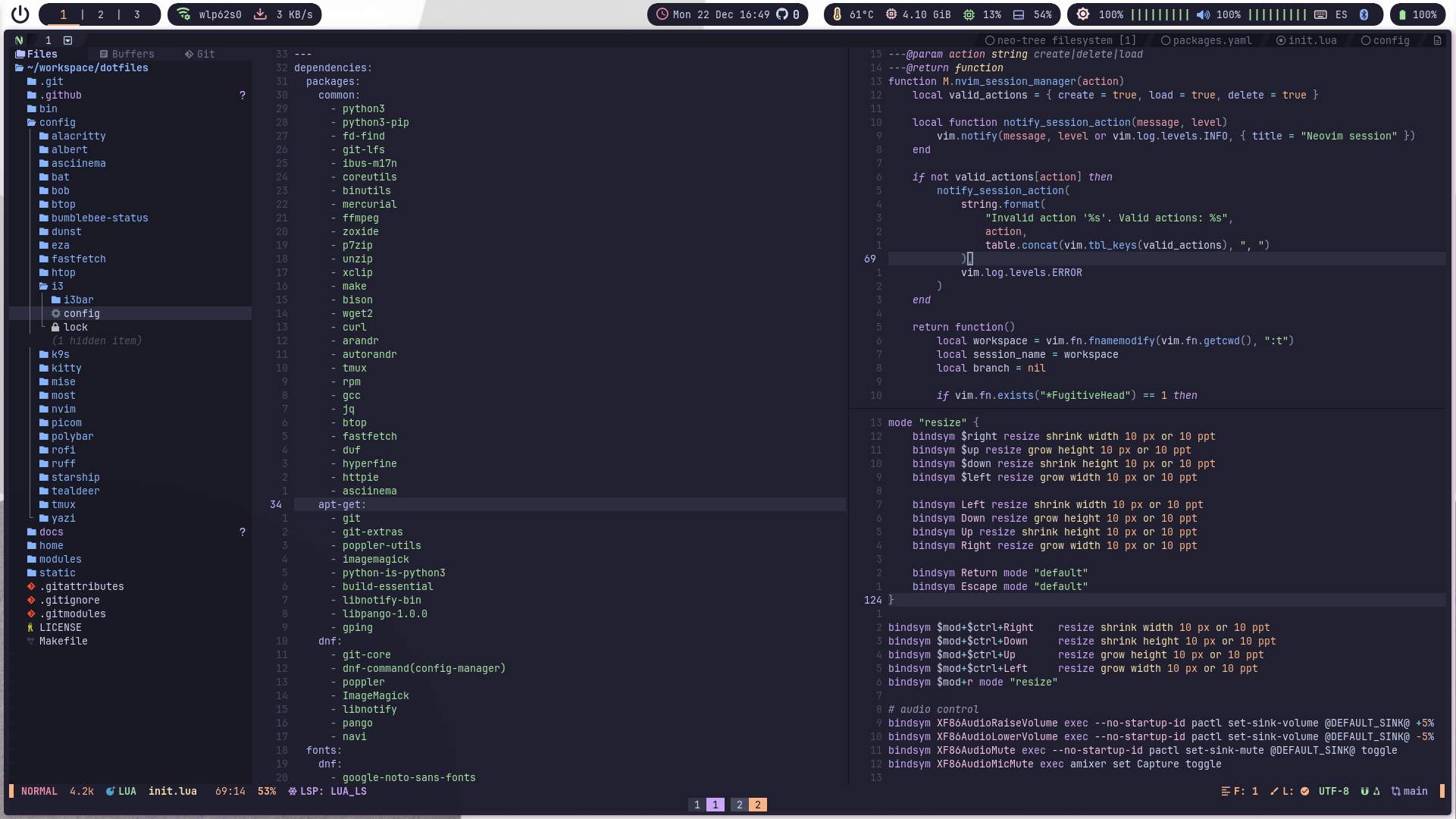Viewport: 1456px width, 819px height.
Task: Click the keyboard layout ES icon
Action: [1341, 14]
